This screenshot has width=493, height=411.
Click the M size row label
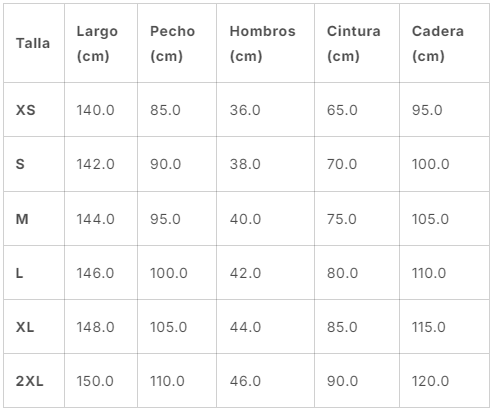(x=22, y=219)
